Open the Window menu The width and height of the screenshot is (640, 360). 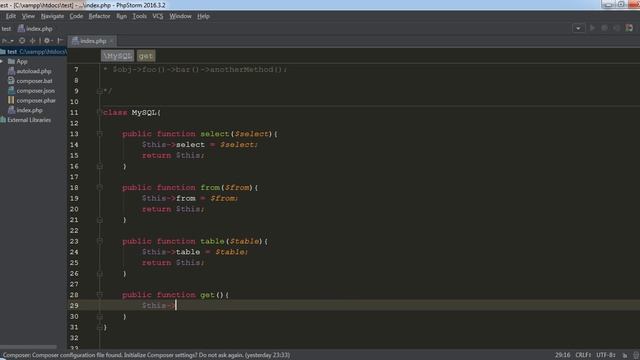pyautogui.click(x=180, y=16)
